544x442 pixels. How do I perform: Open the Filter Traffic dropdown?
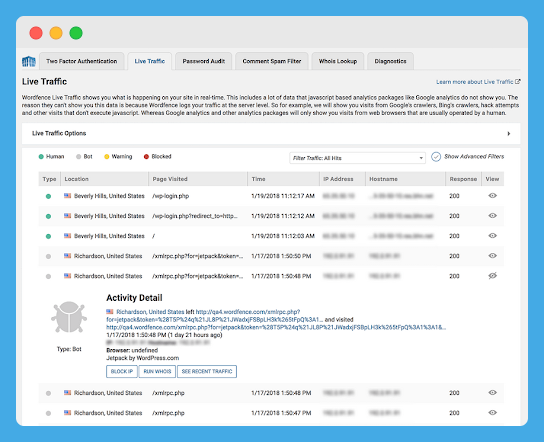click(x=357, y=158)
